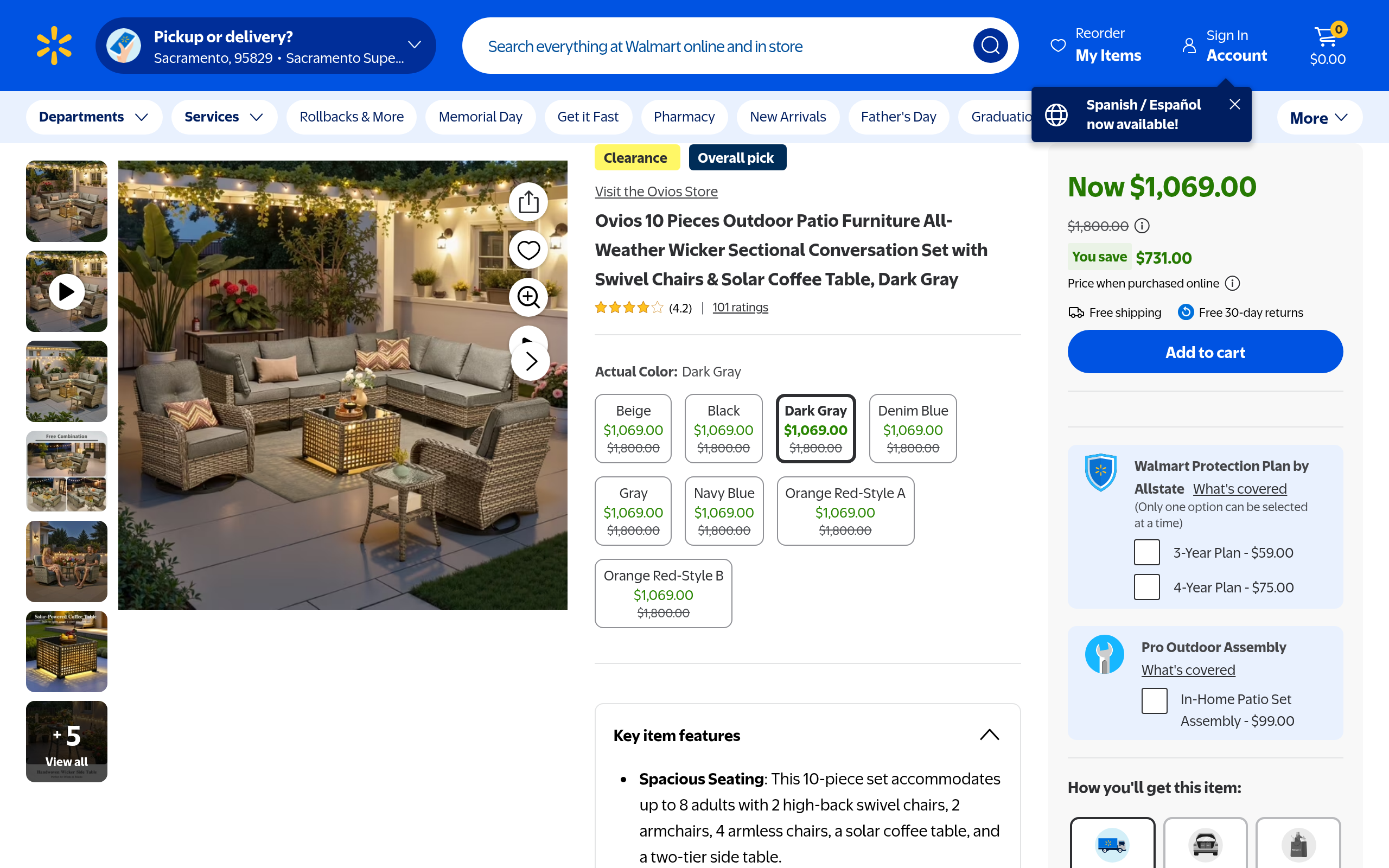Select the Denim Blue color option
Viewport: 1389px width, 868px height.
click(x=913, y=428)
